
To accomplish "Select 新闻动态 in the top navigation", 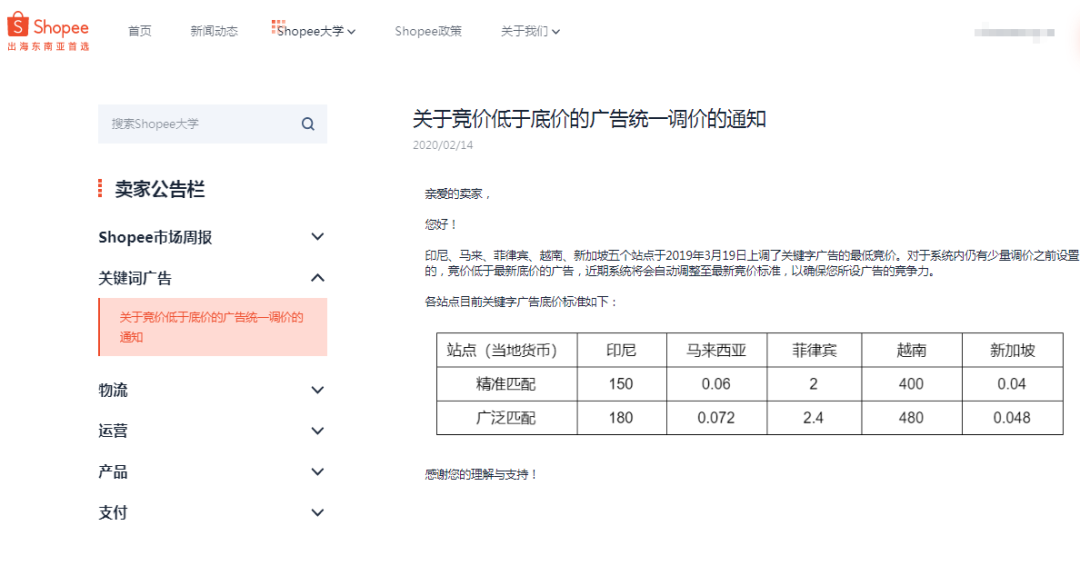I will click(213, 31).
